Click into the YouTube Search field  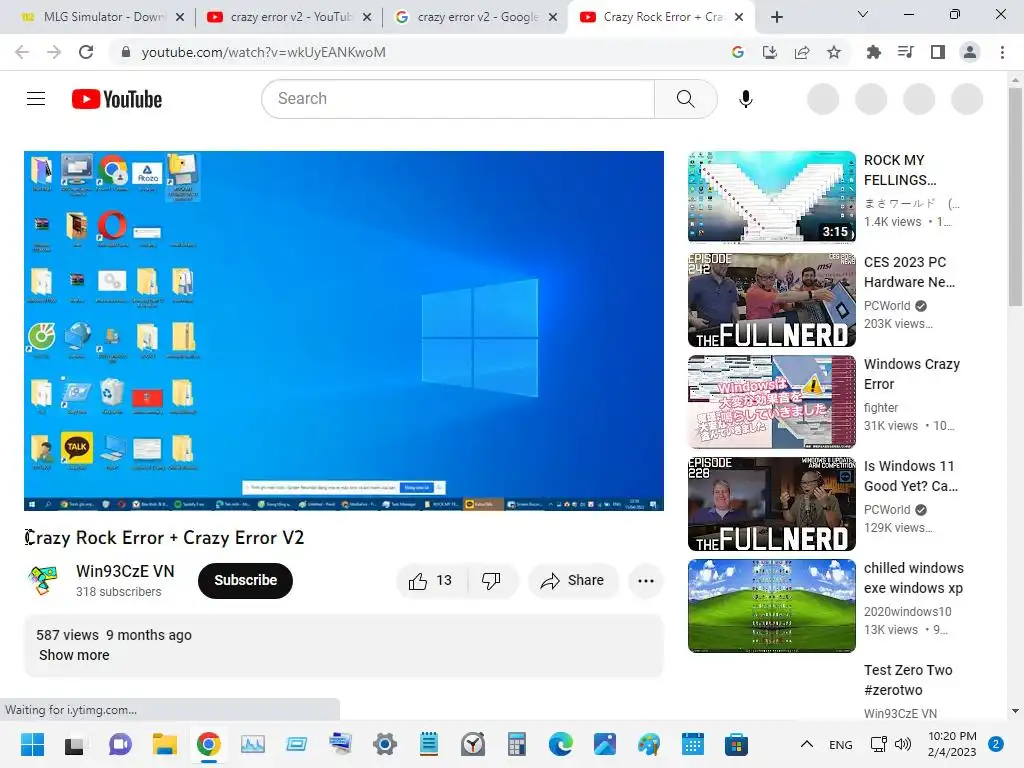pos(458,99)
